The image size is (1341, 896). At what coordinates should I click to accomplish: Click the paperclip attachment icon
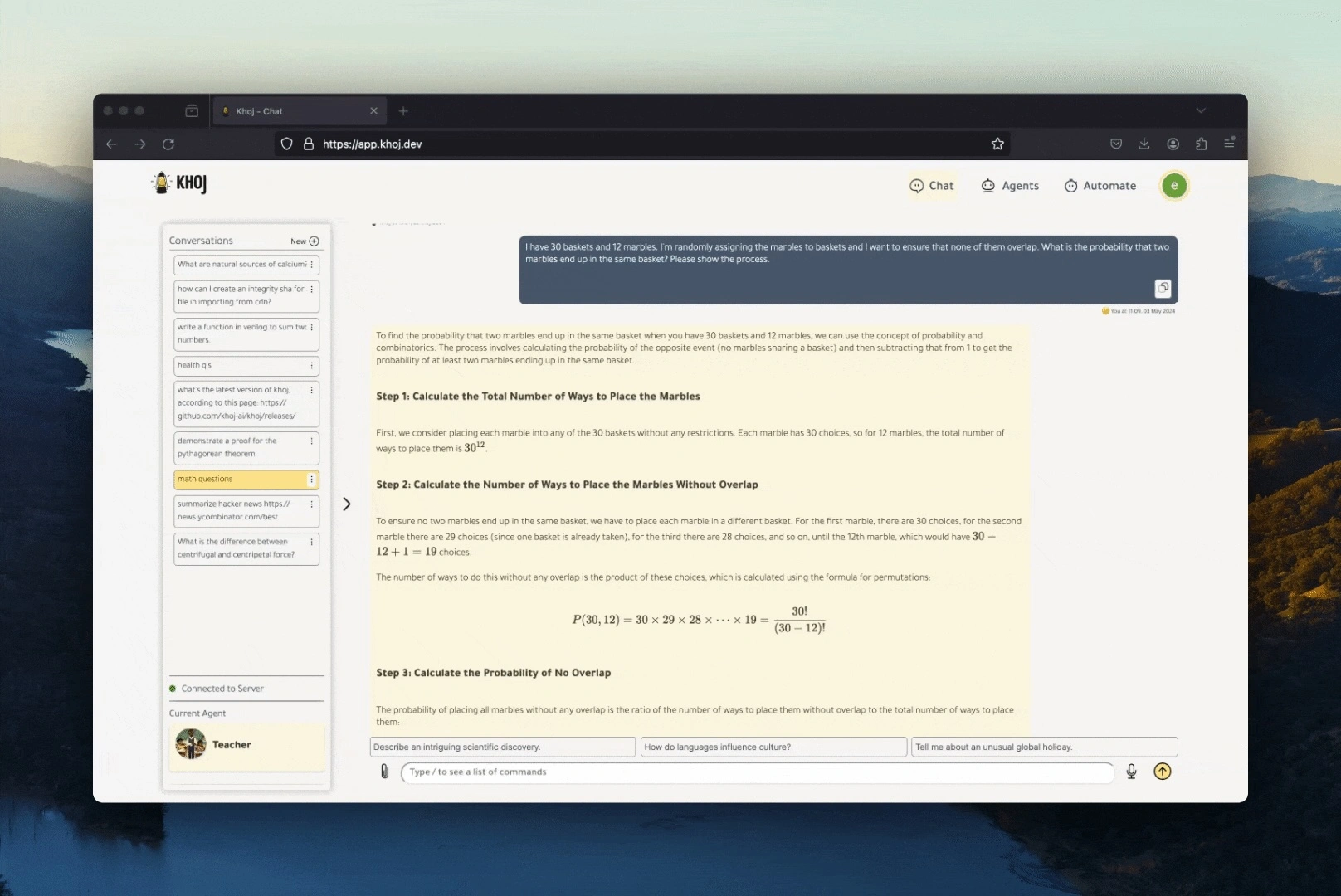click(385, 772)
